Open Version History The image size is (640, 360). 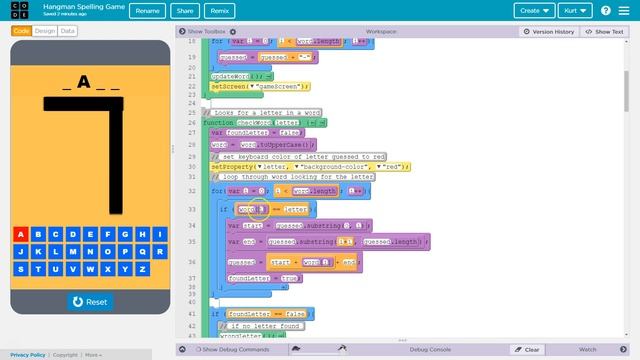549,31
